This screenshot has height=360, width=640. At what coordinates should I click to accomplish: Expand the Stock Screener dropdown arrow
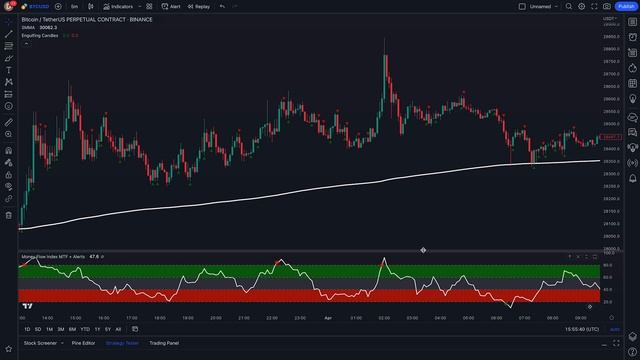point(62,343)
